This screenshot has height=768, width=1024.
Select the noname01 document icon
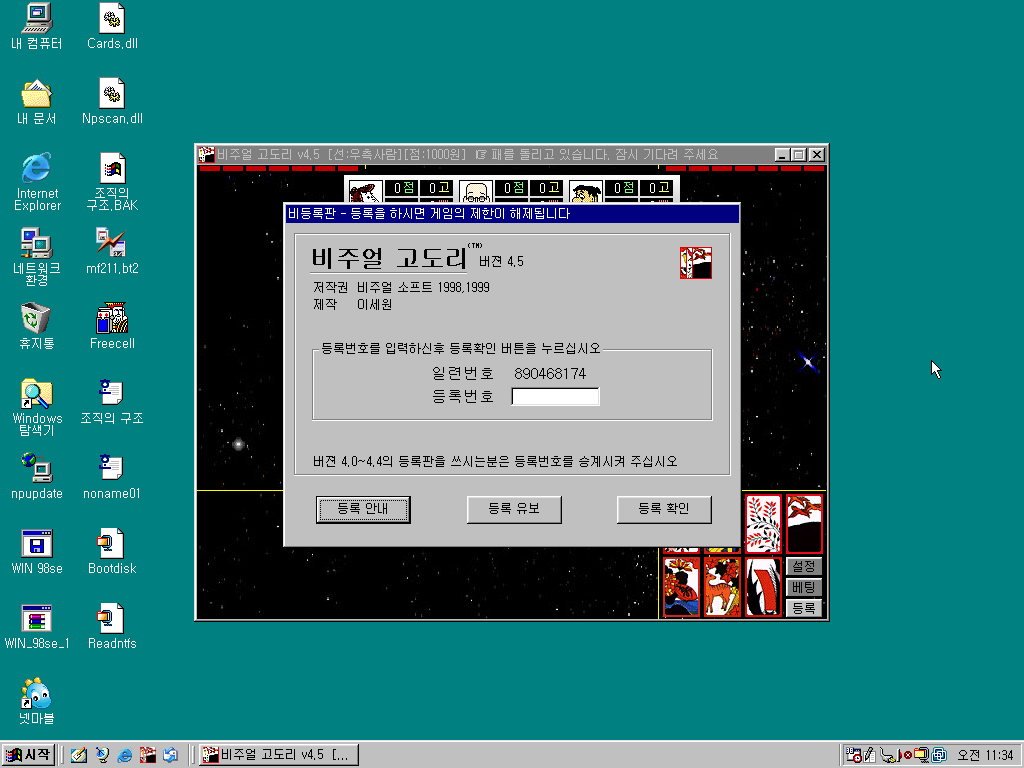(x=112, y=477)
